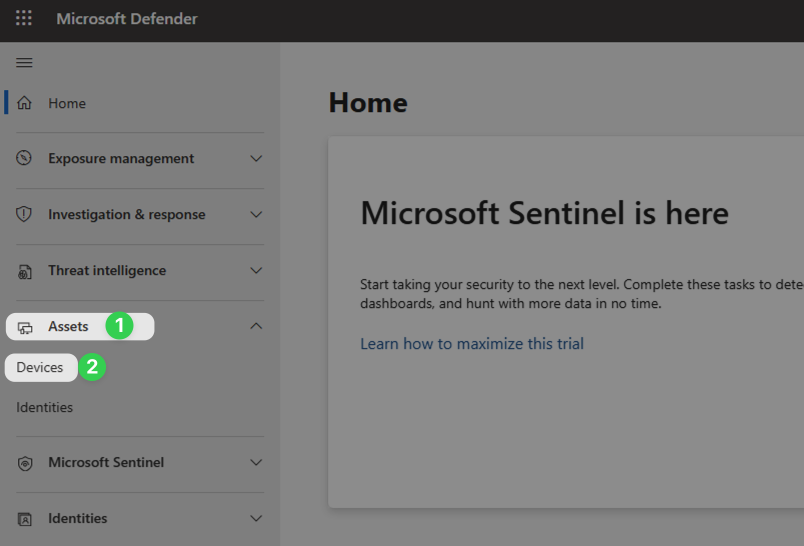Click the Microsoft Sentinel is here heading
Screen dimensions: 804x546
coord(545,213)
